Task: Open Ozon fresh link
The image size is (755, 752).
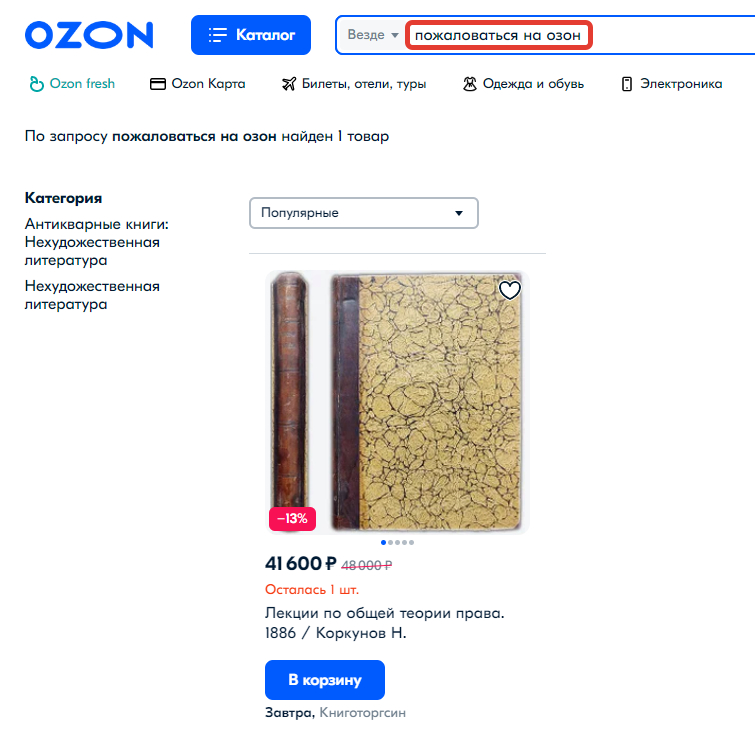Action: 72,84
